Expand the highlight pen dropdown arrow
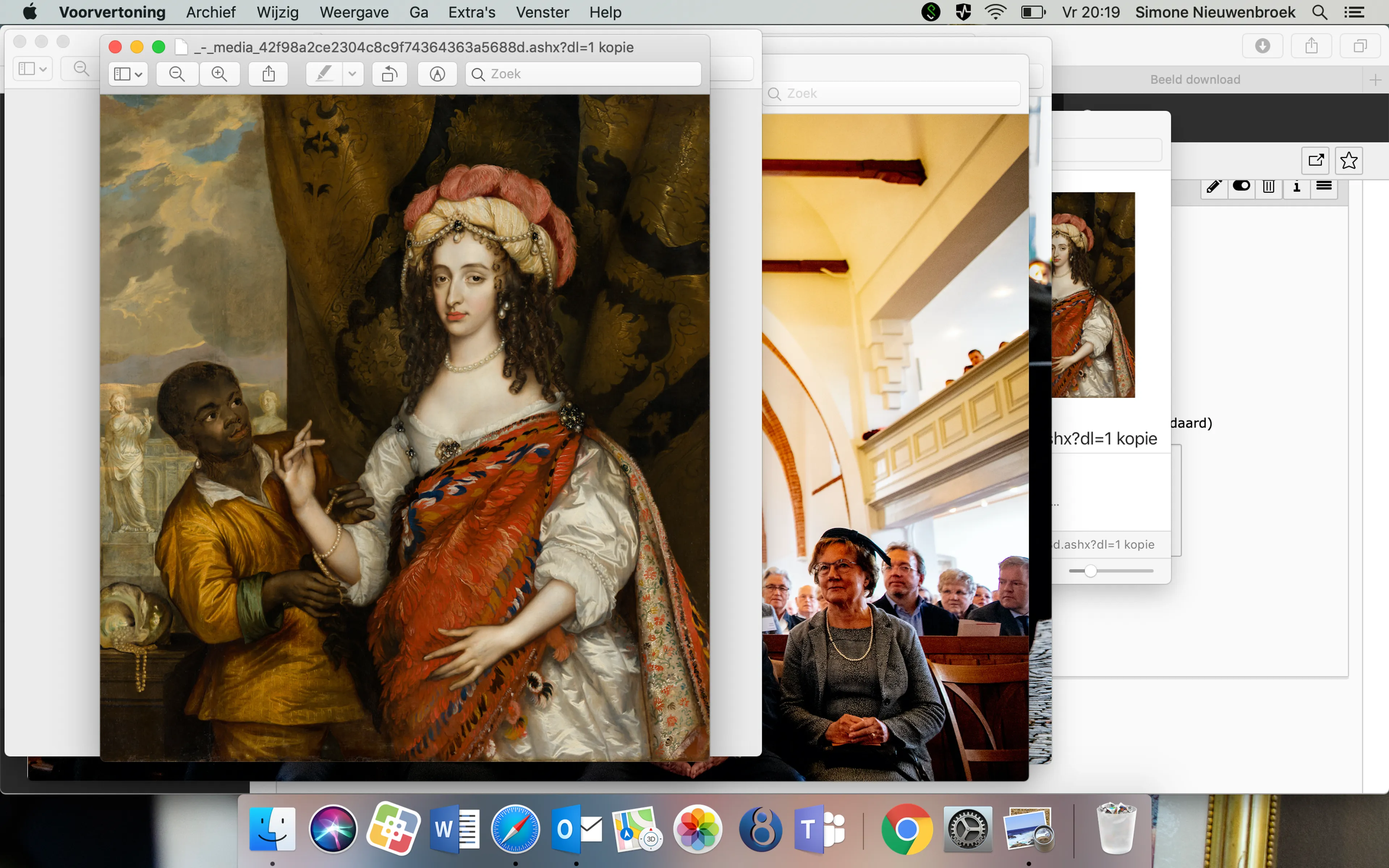1389x868 pixels. click(x=352, y=74)
